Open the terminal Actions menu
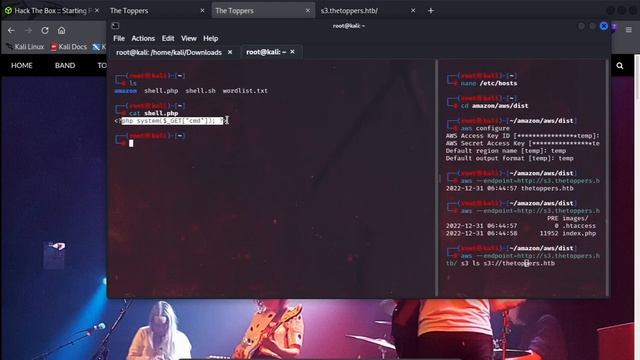The height and width of the screenshot is (360, 640). click(x=143, y=38)
